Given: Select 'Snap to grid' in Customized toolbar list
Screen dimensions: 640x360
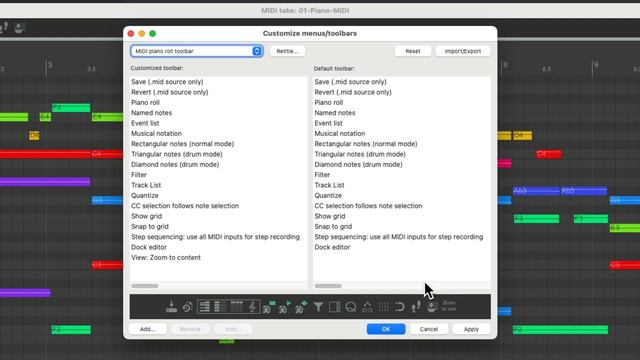Looking at the screenshot, I should 149,227.
